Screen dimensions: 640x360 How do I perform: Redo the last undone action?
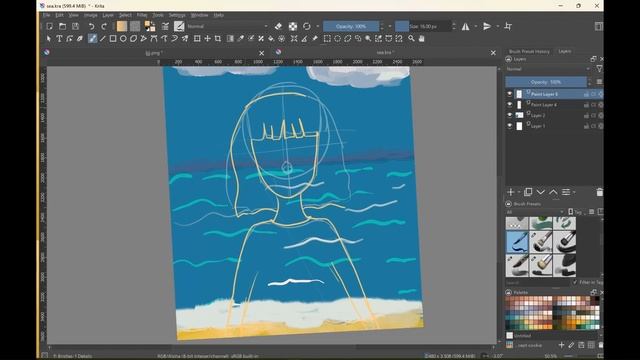(104, 26)
